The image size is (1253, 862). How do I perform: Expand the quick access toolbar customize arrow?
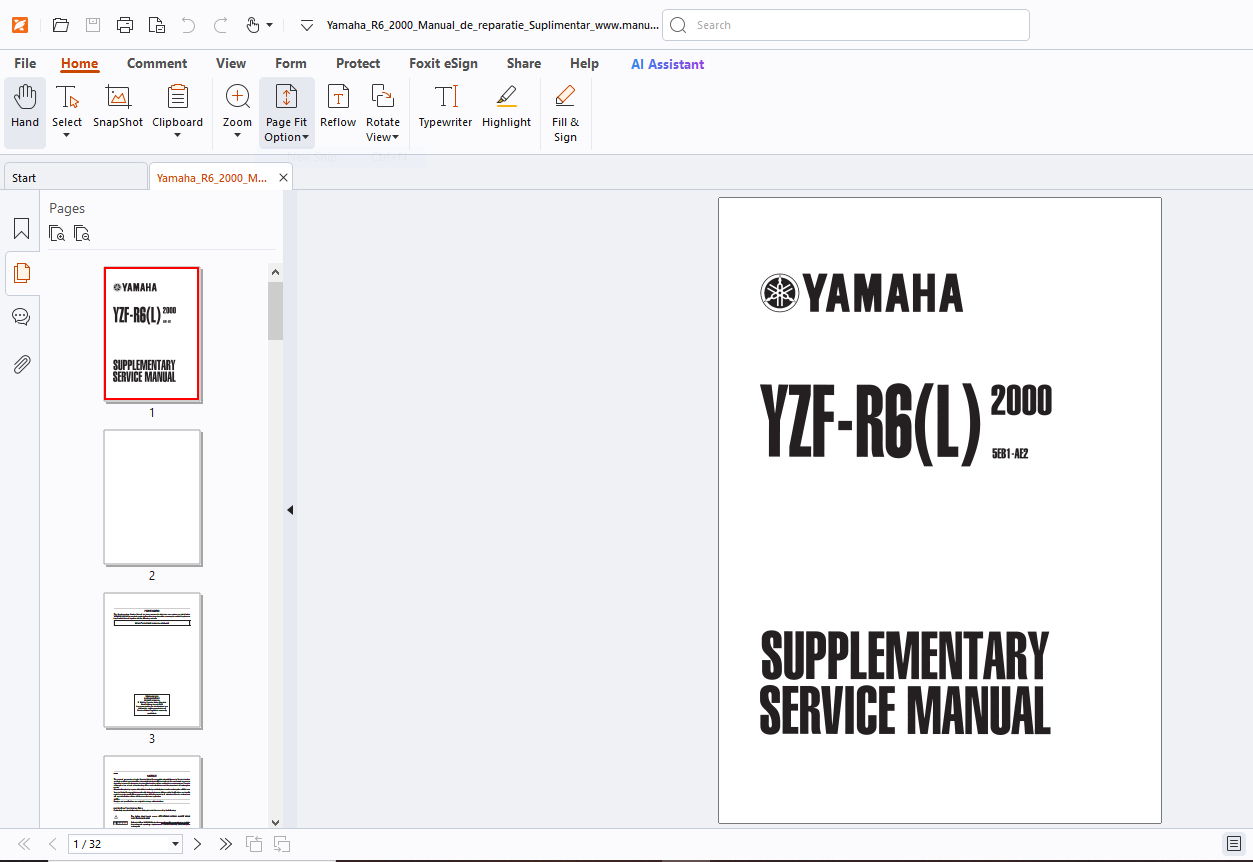point(307,25)
